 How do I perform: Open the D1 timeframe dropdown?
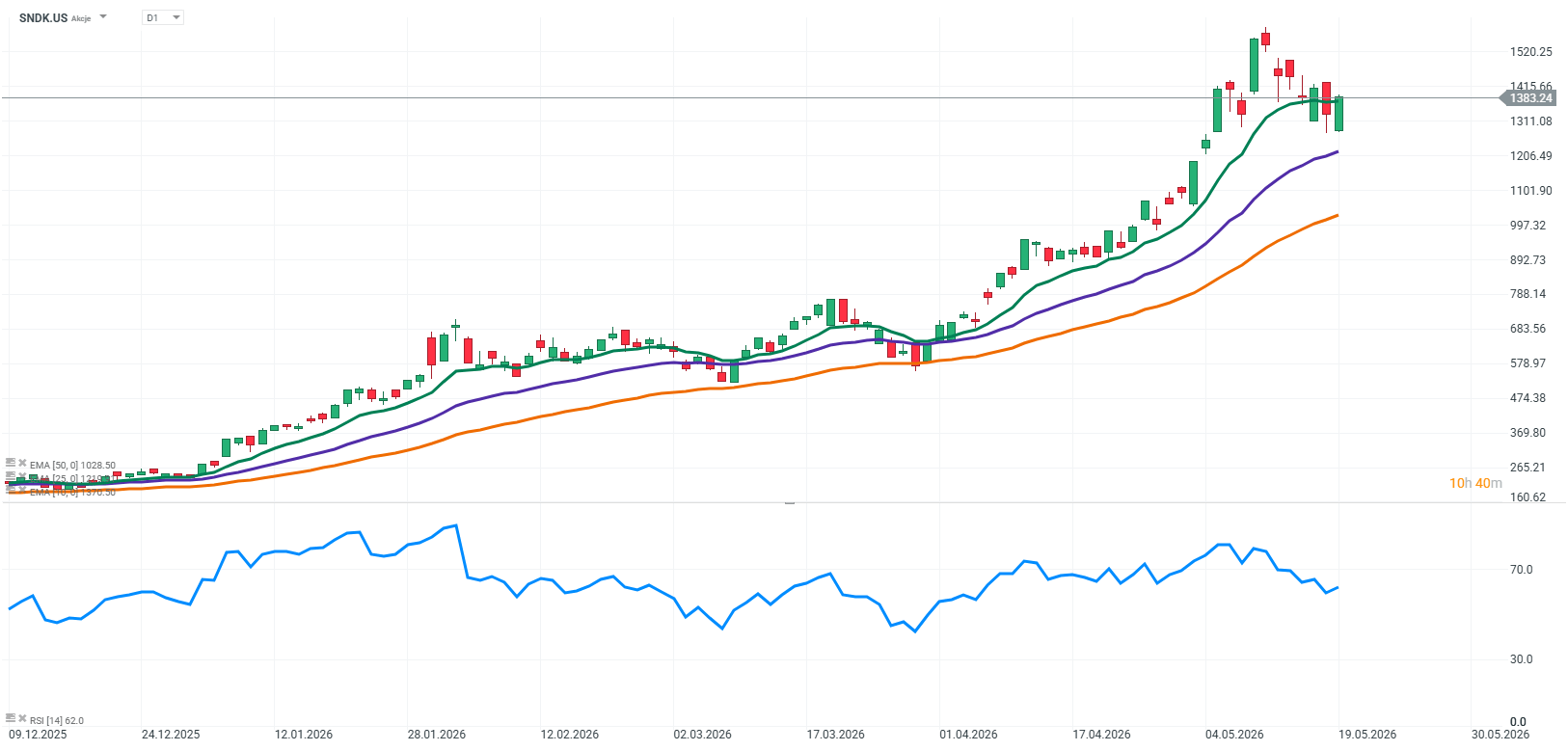(163, 17)
